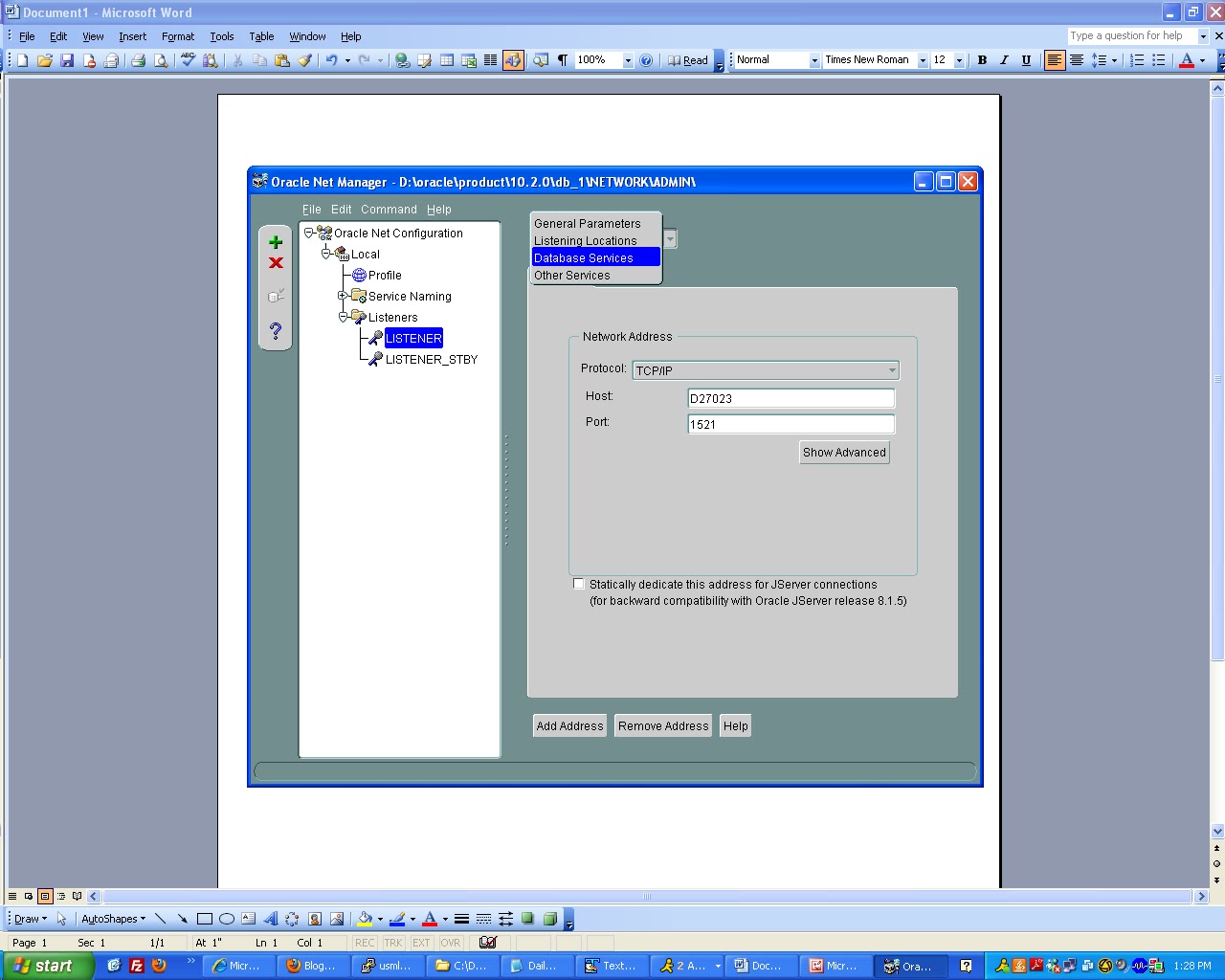
Task: Click the Open folder toolbar icon
Action: (45, 60)
